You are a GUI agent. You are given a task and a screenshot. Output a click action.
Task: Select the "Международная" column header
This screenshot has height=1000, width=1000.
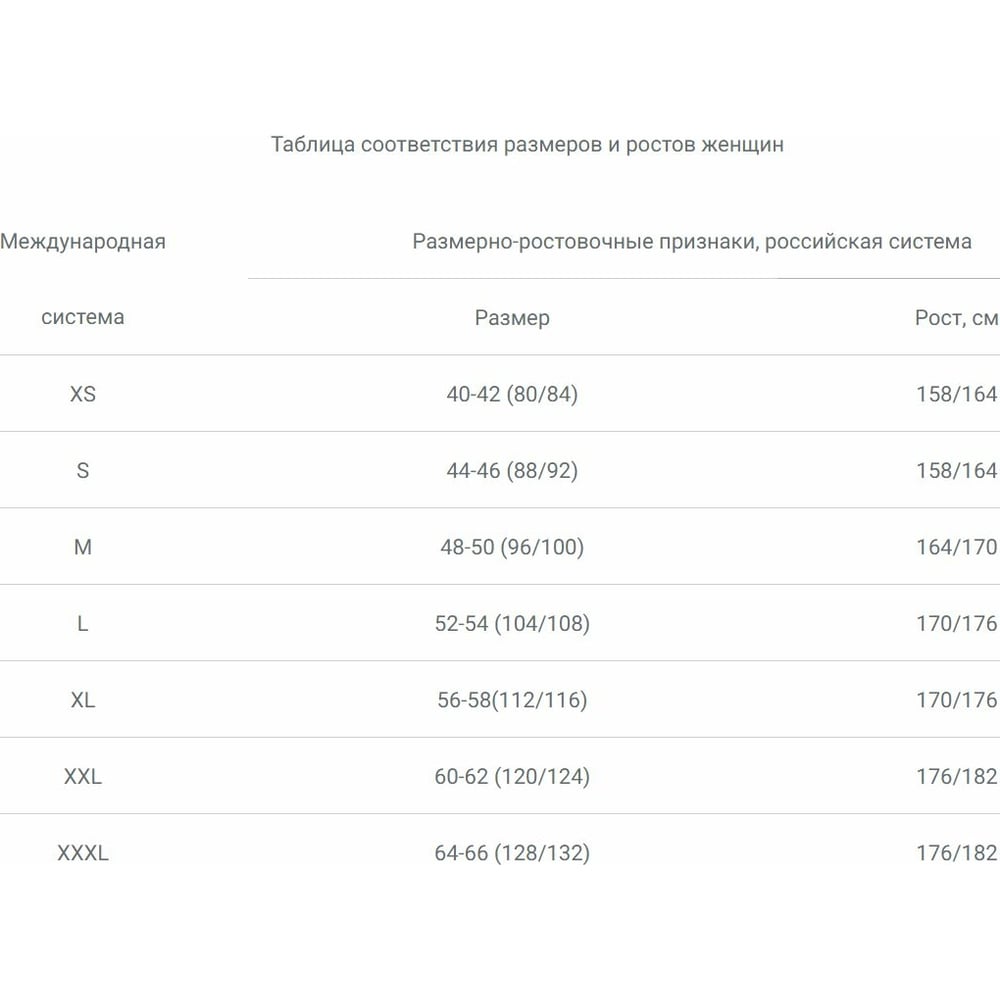[x=83, y=241]
